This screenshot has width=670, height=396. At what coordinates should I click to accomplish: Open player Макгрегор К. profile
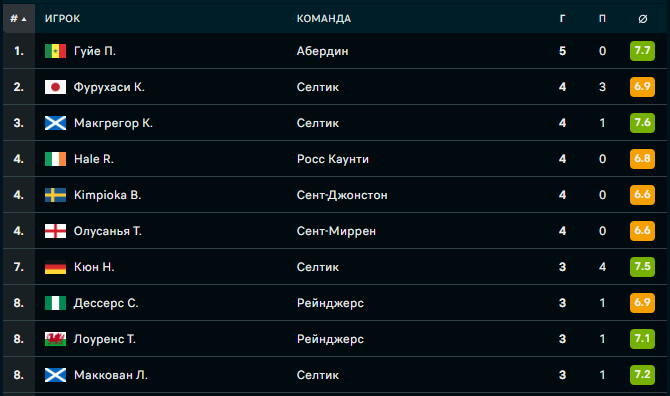click(x=113, y=123)
